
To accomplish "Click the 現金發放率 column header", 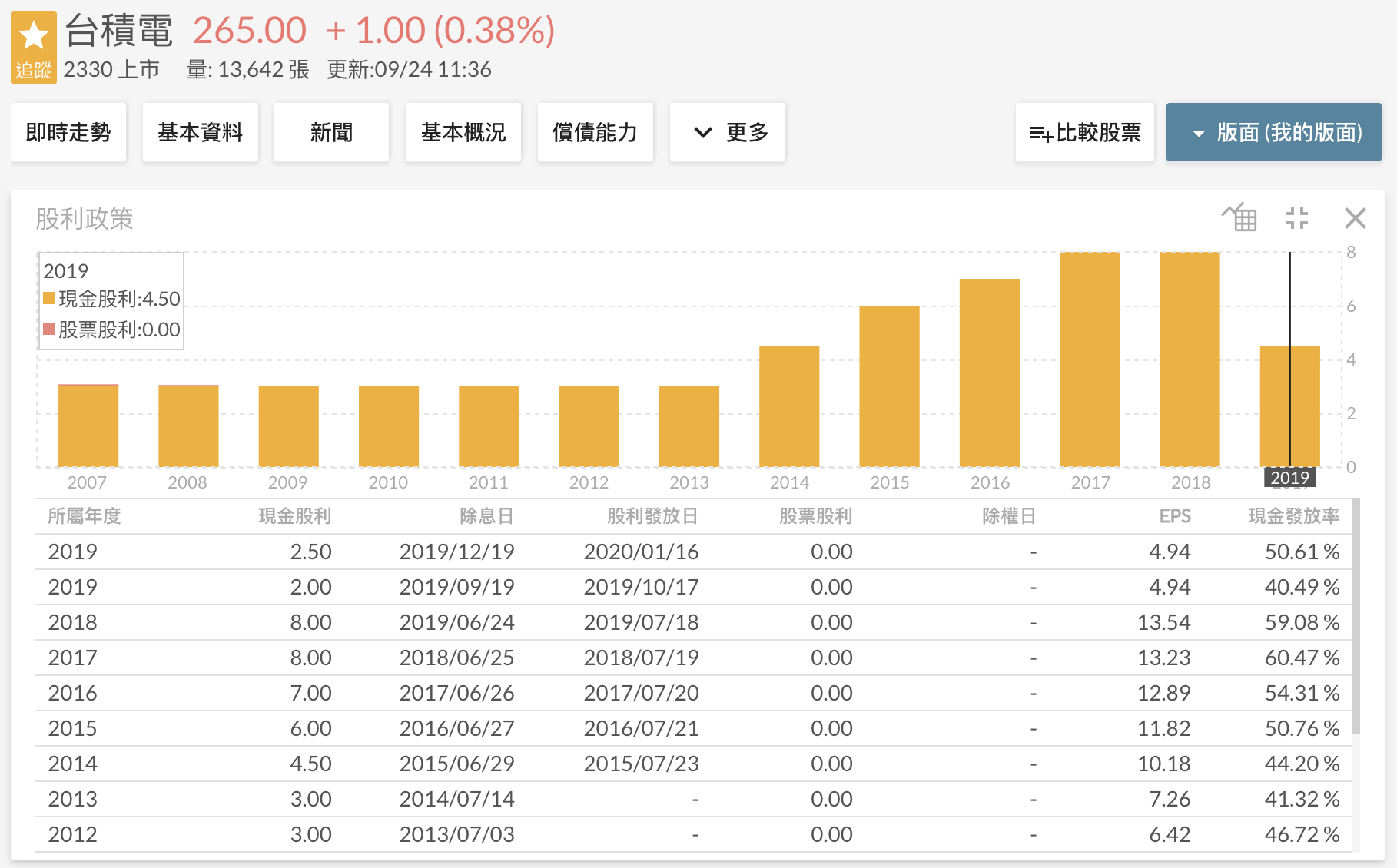I will 1293,516.
